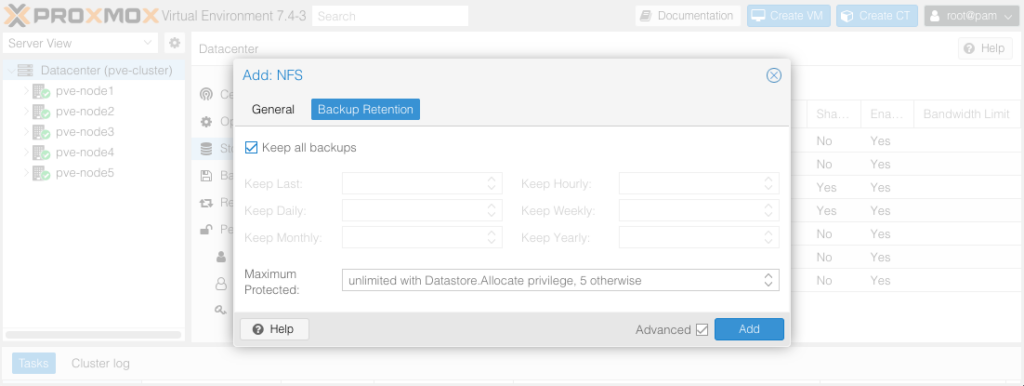Screen dimensions: 1024x386
Task: Click the API tokens user outline icon
Action: click(x=221, y=283)
